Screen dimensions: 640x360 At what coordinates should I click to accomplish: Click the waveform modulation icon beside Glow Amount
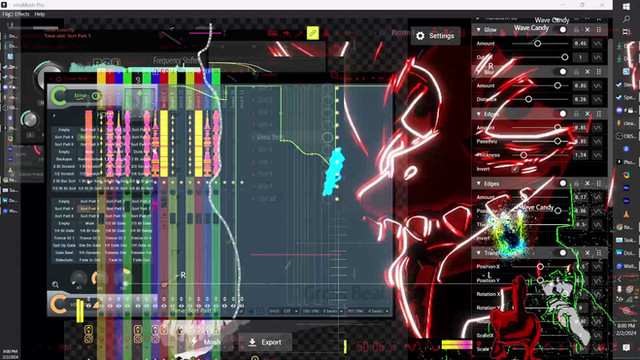coord(597,44)
